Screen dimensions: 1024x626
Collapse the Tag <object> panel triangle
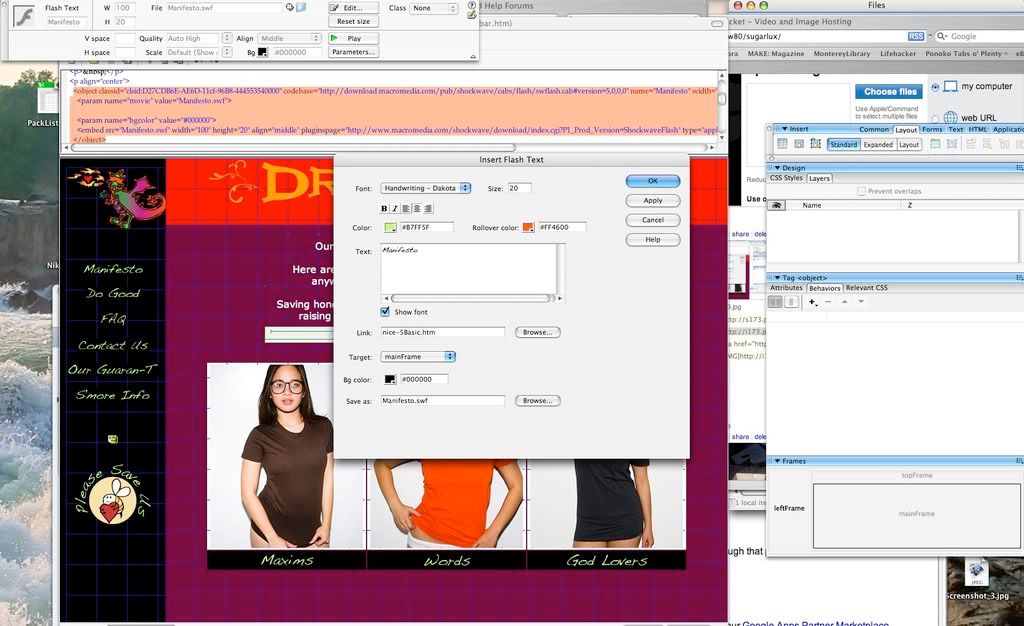point(777,277)
